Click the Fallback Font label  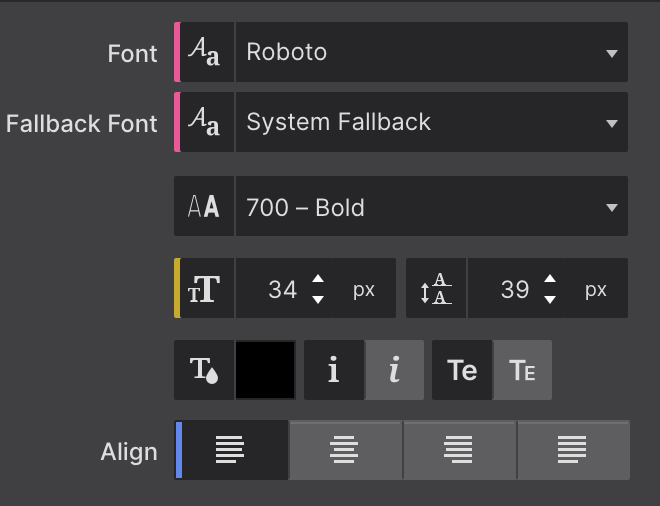point(82,123)
